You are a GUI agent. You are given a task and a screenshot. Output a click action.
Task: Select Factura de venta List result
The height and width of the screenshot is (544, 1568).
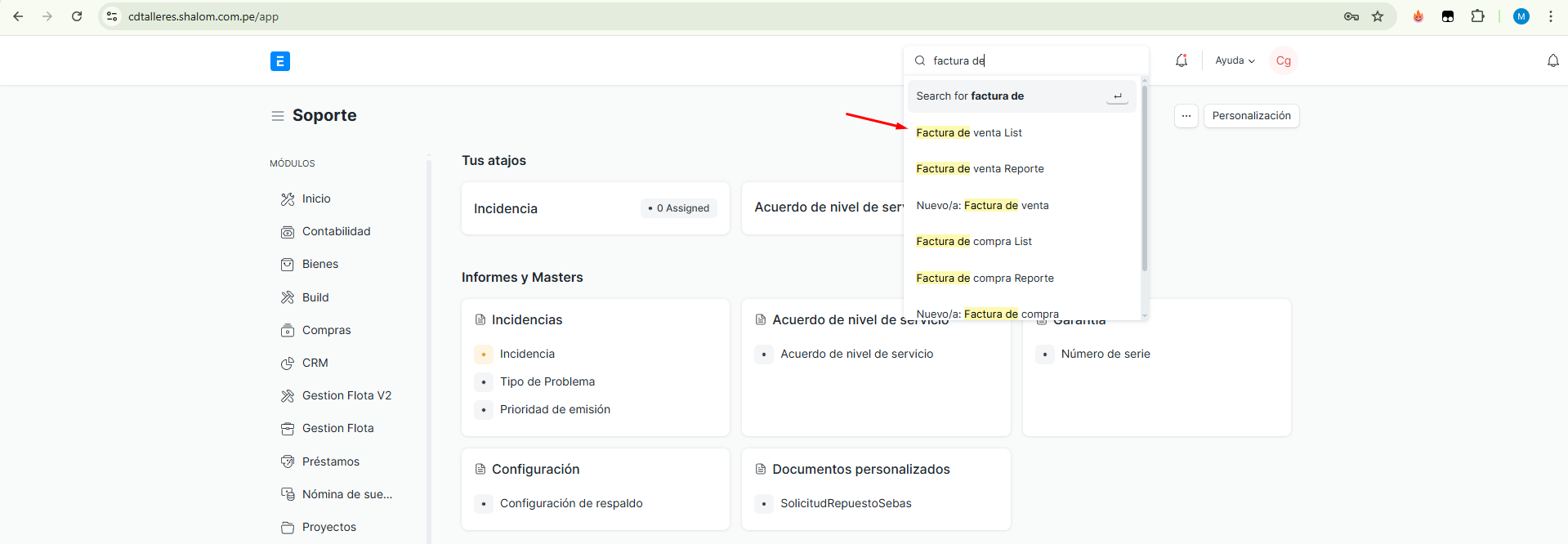pyautogui.click(x=969, y=133)
